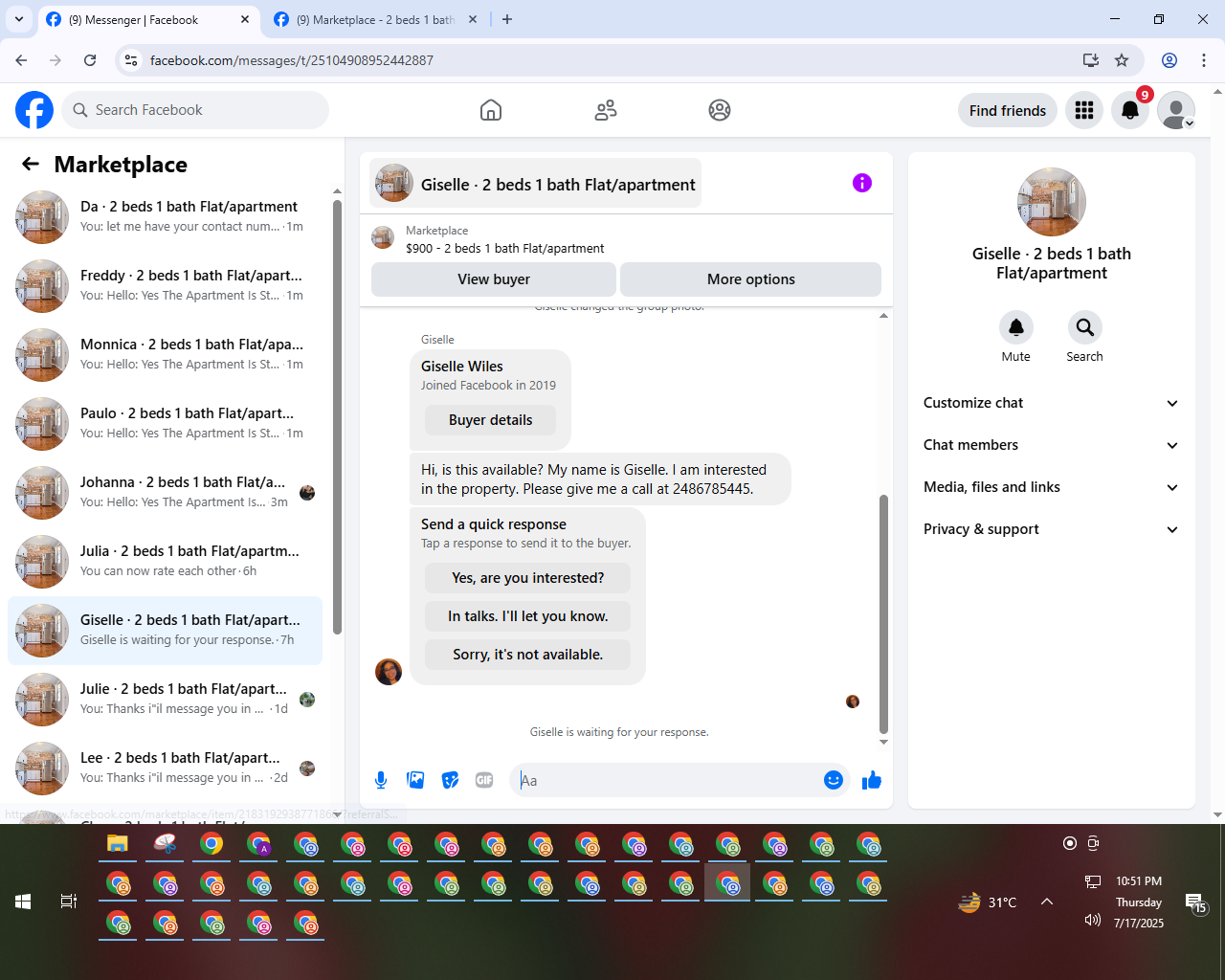Viewport: 1225px width, 980px height.
Task: Open Buyer details for Giselle Wiles
Action: point(490,420)
